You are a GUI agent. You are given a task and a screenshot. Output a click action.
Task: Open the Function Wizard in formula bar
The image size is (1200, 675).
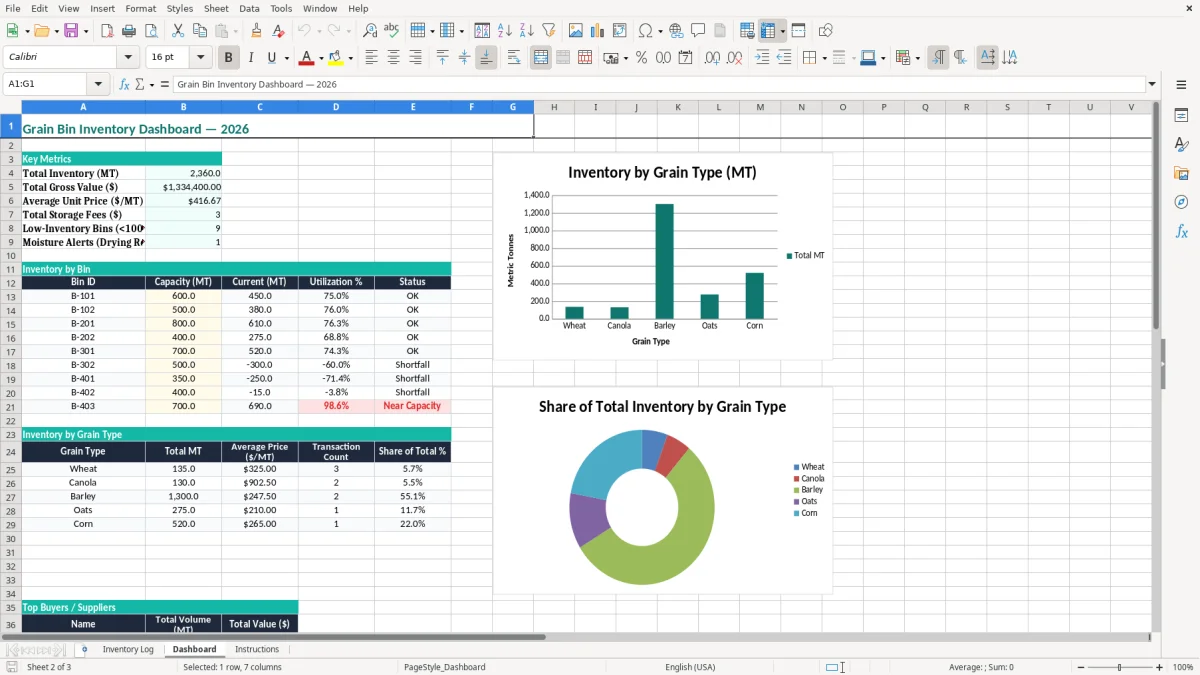click(x=124, y=84)
